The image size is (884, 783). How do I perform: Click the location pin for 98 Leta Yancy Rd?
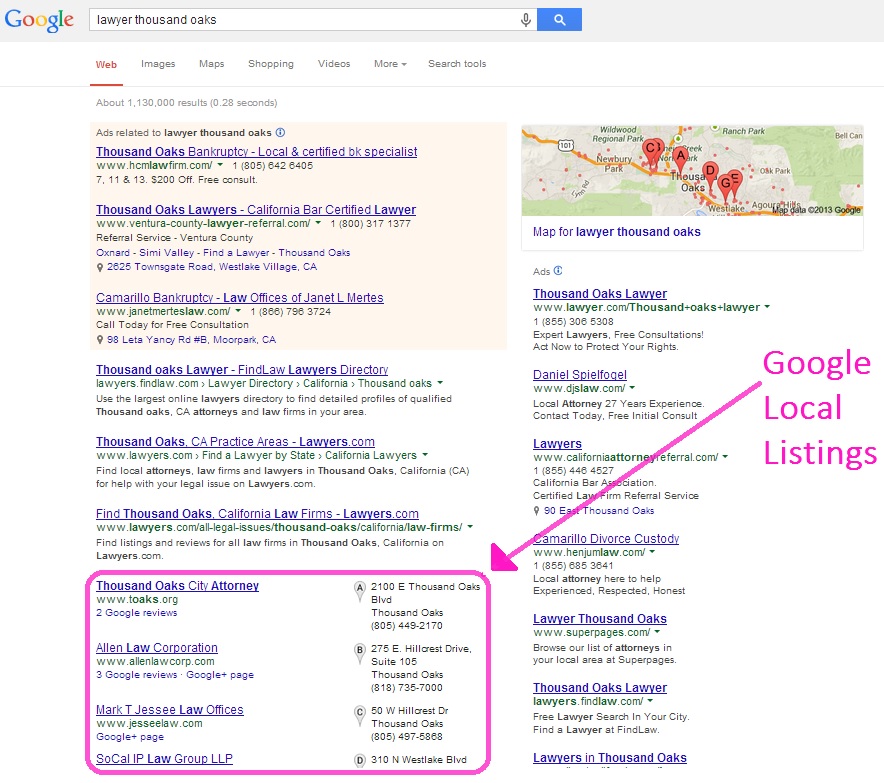[x=100, y=340]
